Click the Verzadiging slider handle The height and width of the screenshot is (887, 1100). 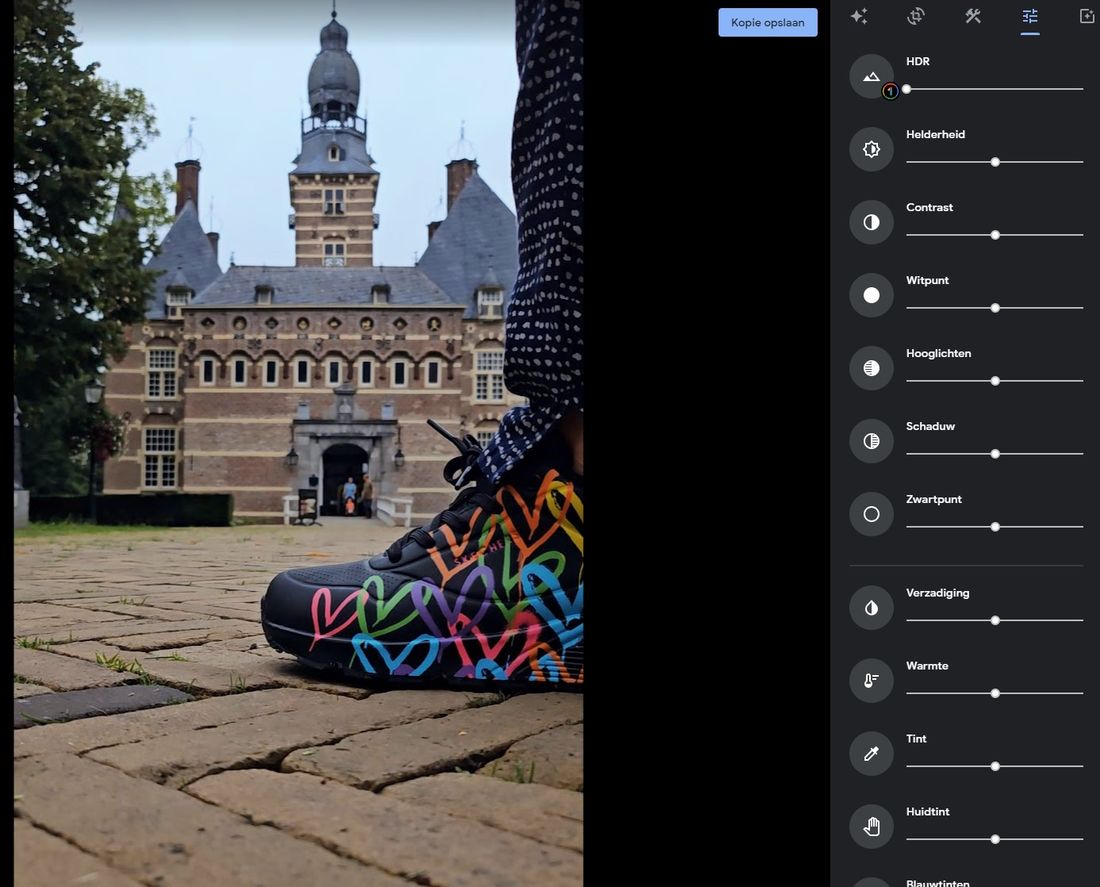[995, 620]
